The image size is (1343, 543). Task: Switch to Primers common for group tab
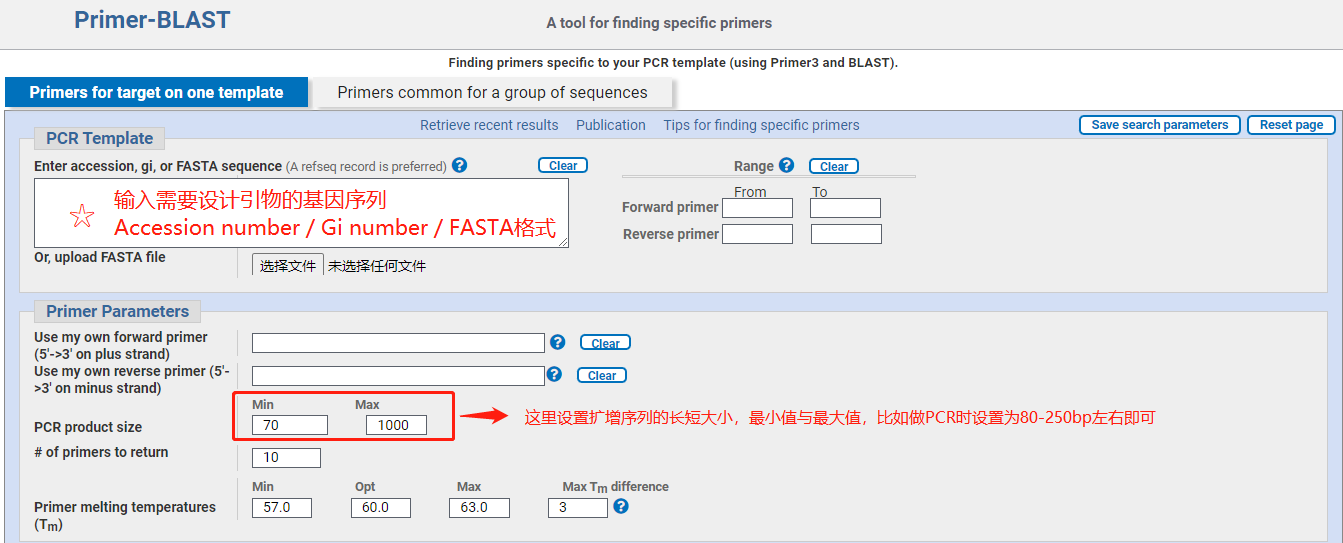(x=492, y=93)
